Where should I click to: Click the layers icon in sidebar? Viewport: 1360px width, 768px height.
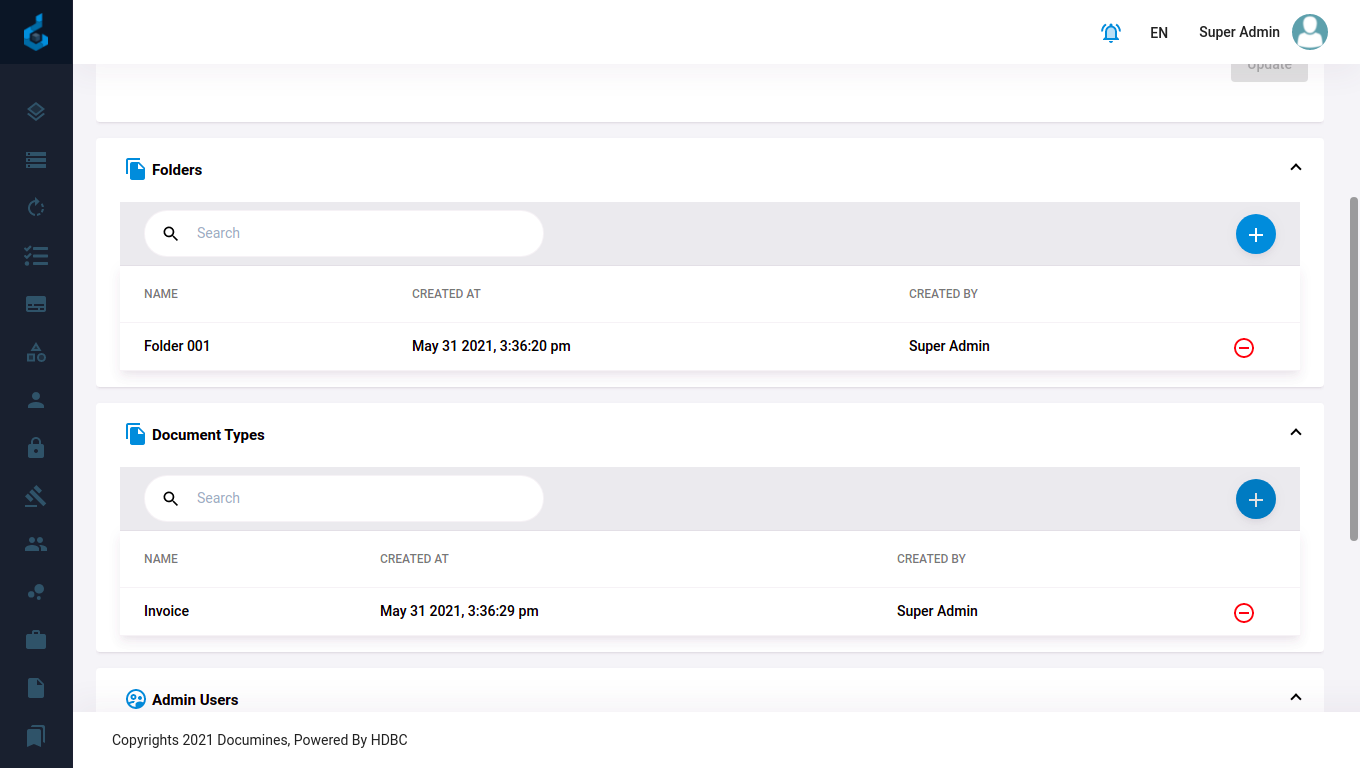(36, 112)
